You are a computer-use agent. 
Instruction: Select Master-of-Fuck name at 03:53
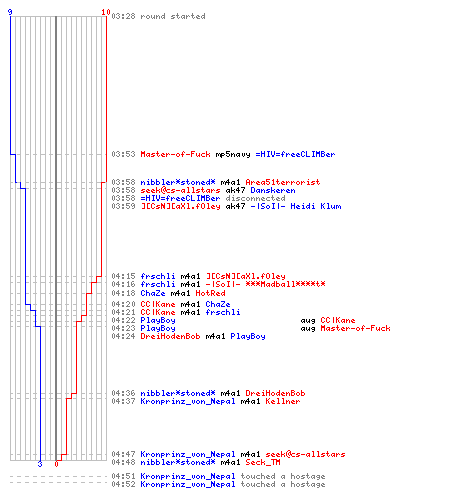click(175, 154)
